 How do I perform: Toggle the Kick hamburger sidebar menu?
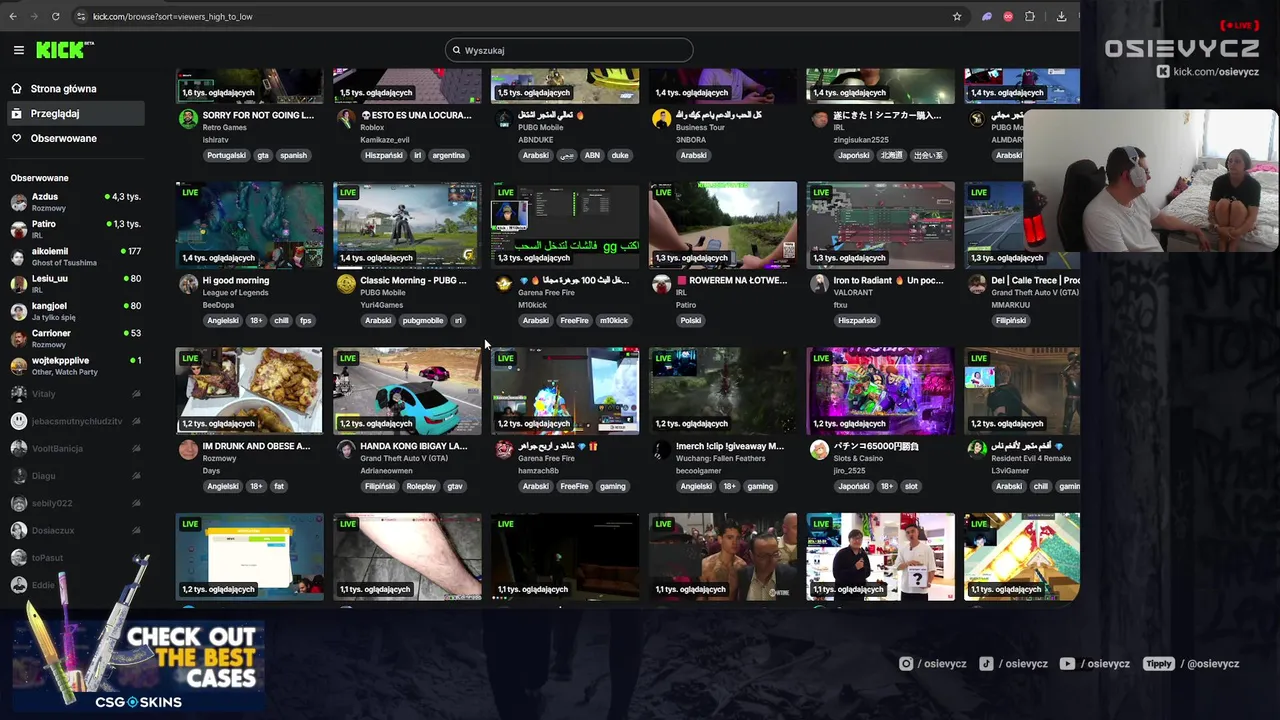click(18, 50)
